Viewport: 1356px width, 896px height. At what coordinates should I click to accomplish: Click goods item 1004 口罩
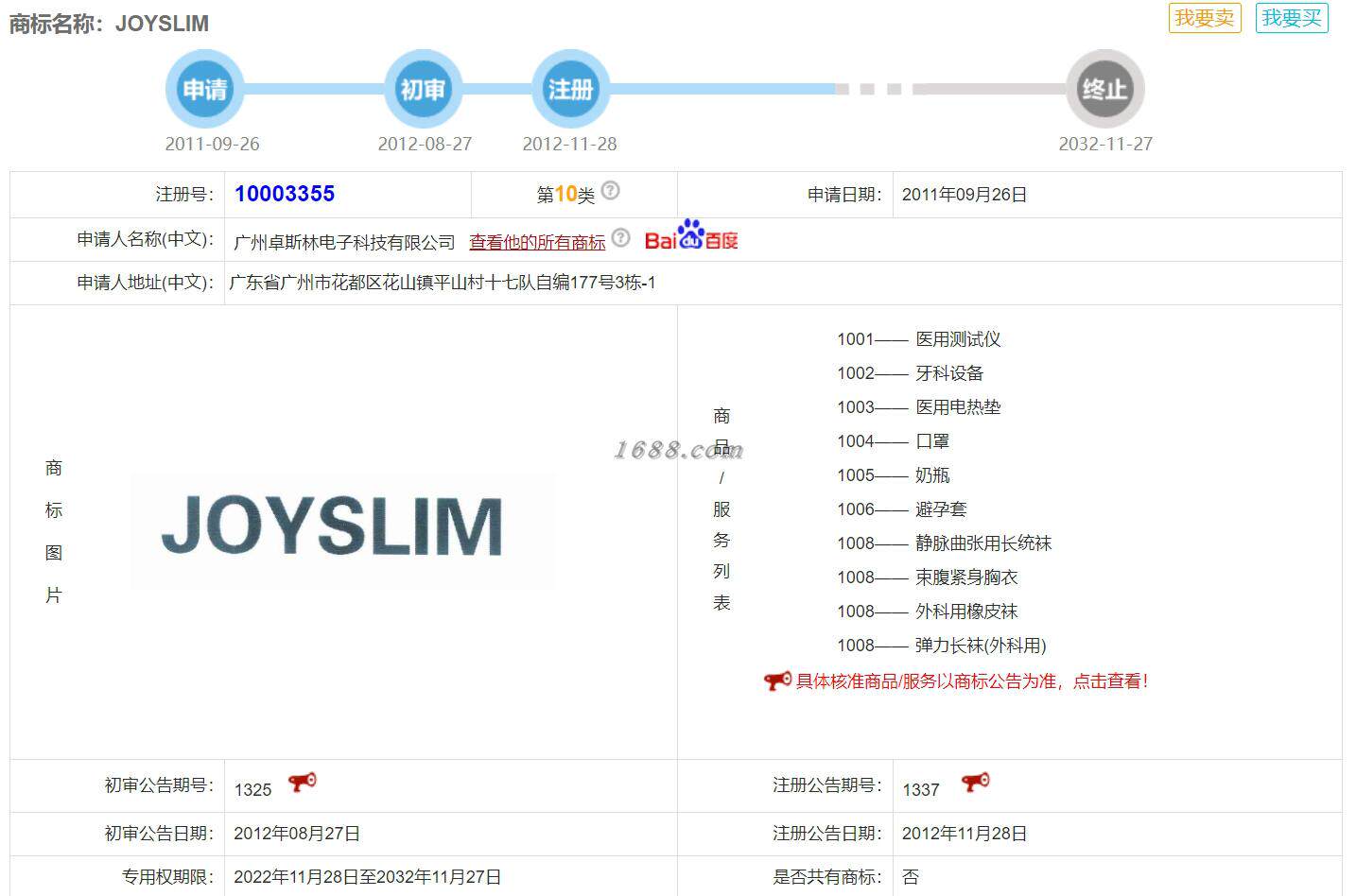pos(893,441)
